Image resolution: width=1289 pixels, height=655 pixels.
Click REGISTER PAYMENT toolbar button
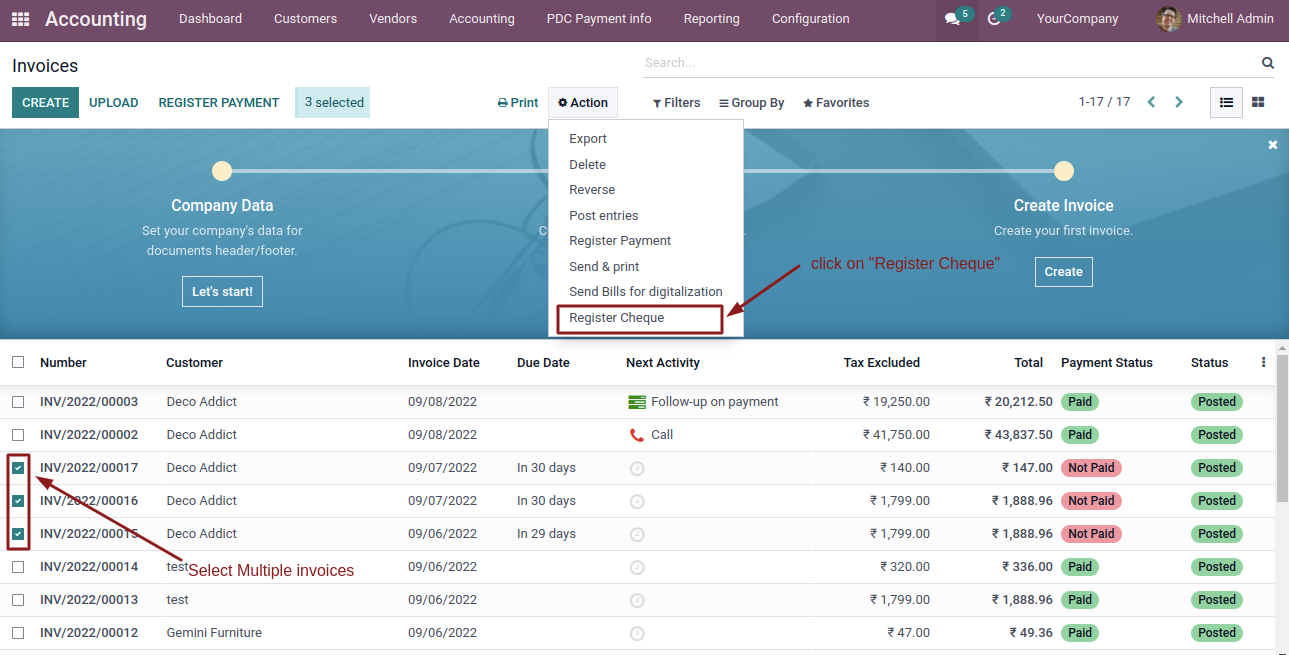tap(219, 103)
